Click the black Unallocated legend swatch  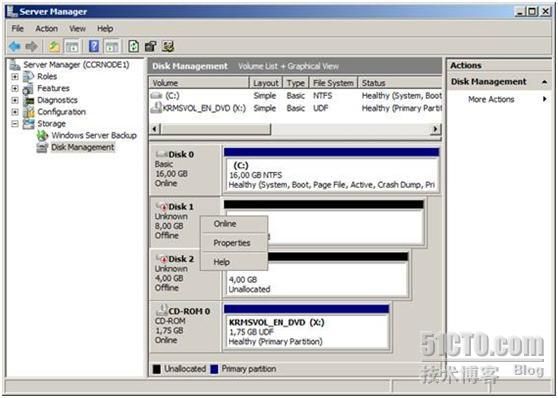click(157, 369)
